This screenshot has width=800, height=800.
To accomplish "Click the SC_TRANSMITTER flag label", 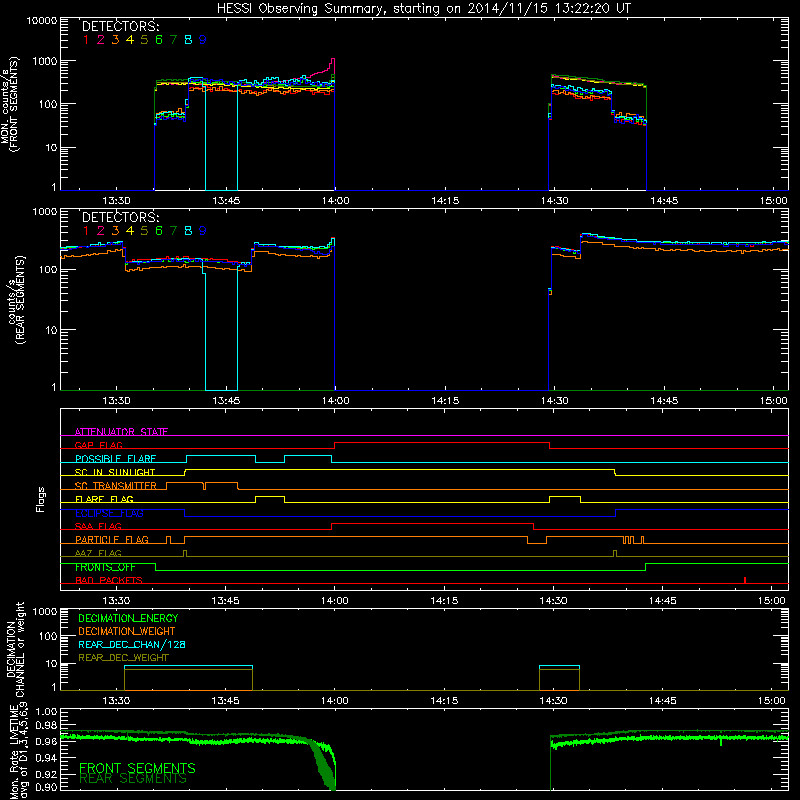I will (116, 485).
